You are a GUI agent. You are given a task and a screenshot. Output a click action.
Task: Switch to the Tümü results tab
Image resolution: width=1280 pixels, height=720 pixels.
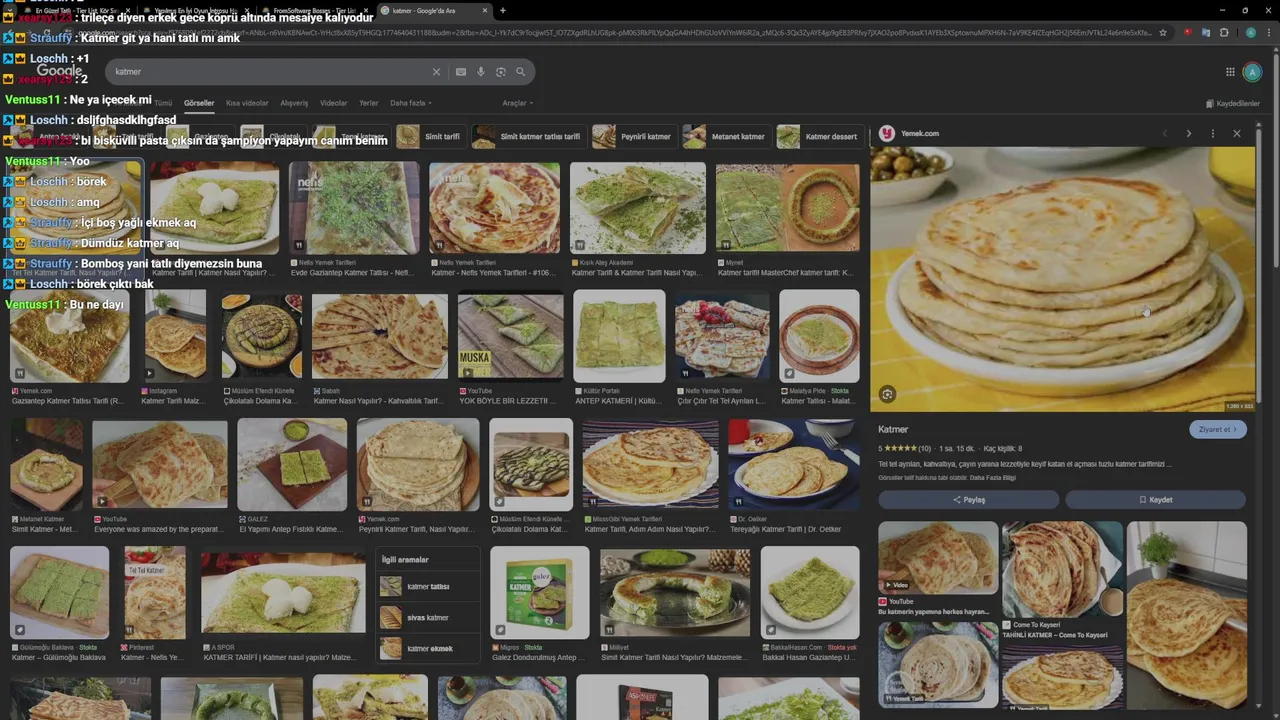point(163,103)
